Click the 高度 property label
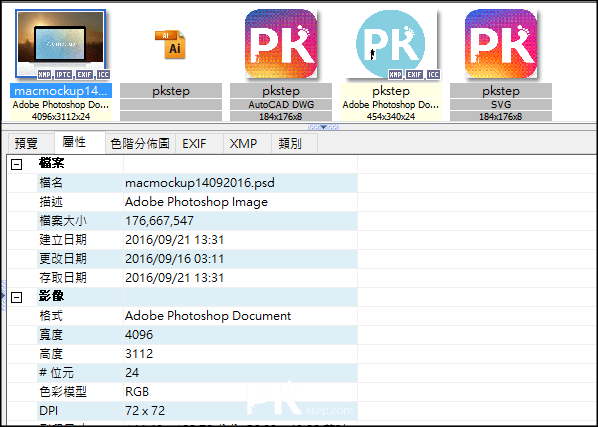The image size is (598, 427). tap(51, 354)
